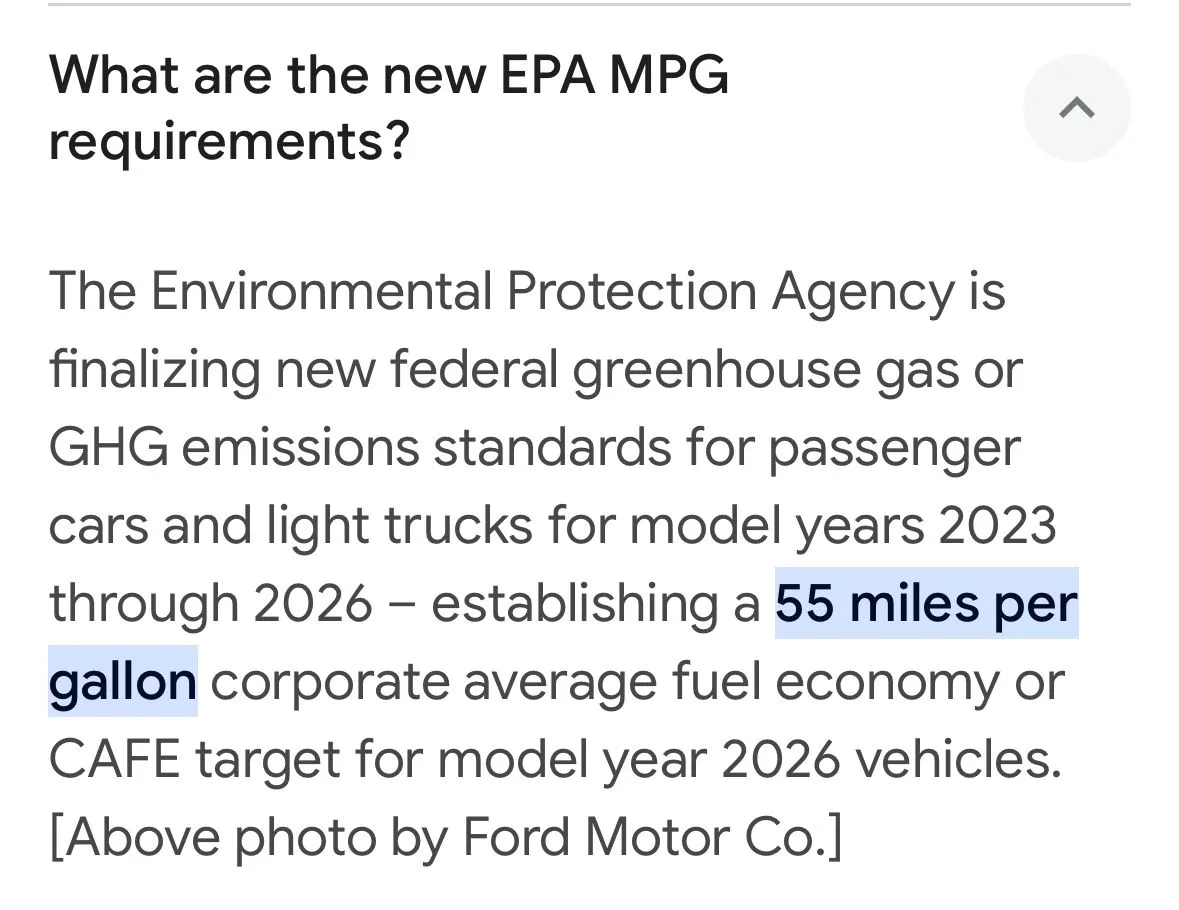The image size is (1179, 910).
Task: Click 'model years 2023' text
Action: [843, 525]
